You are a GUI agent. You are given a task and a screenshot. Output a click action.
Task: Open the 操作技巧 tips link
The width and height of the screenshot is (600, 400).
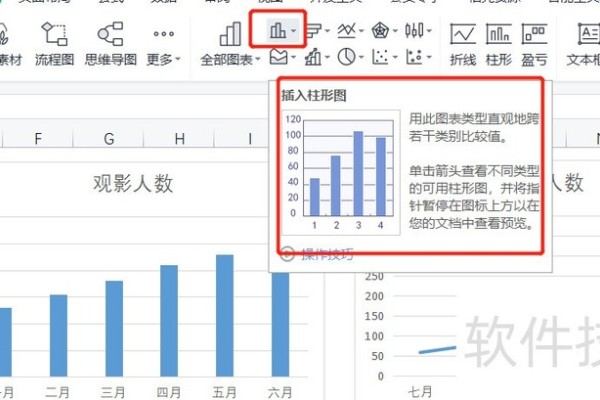[x=327, y=254]
